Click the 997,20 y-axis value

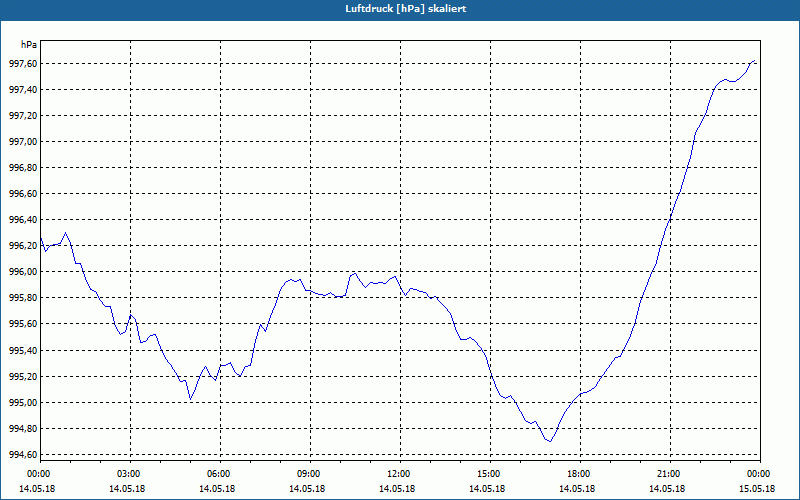[x=24, y=116]
